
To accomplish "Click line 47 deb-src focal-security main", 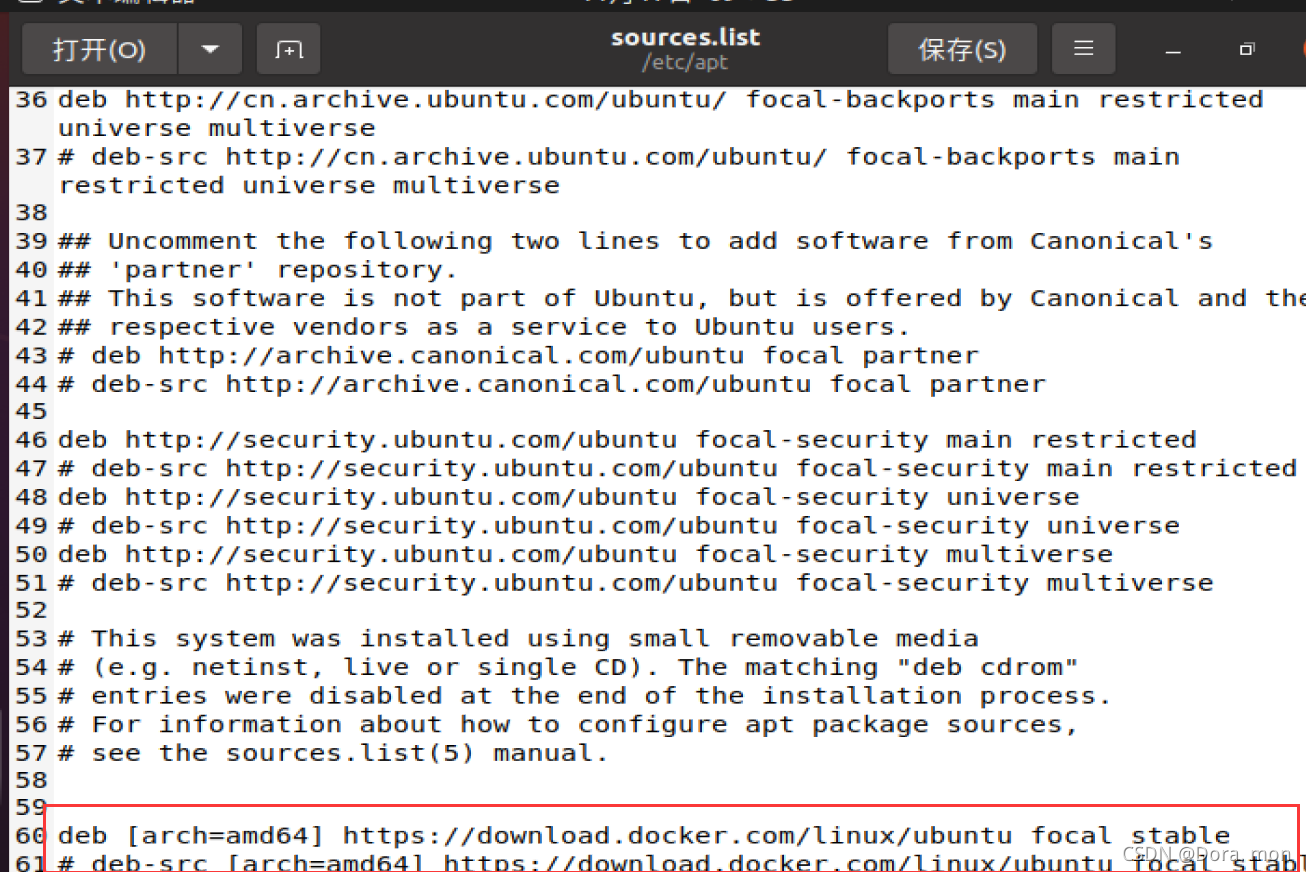I will [677, 468].
